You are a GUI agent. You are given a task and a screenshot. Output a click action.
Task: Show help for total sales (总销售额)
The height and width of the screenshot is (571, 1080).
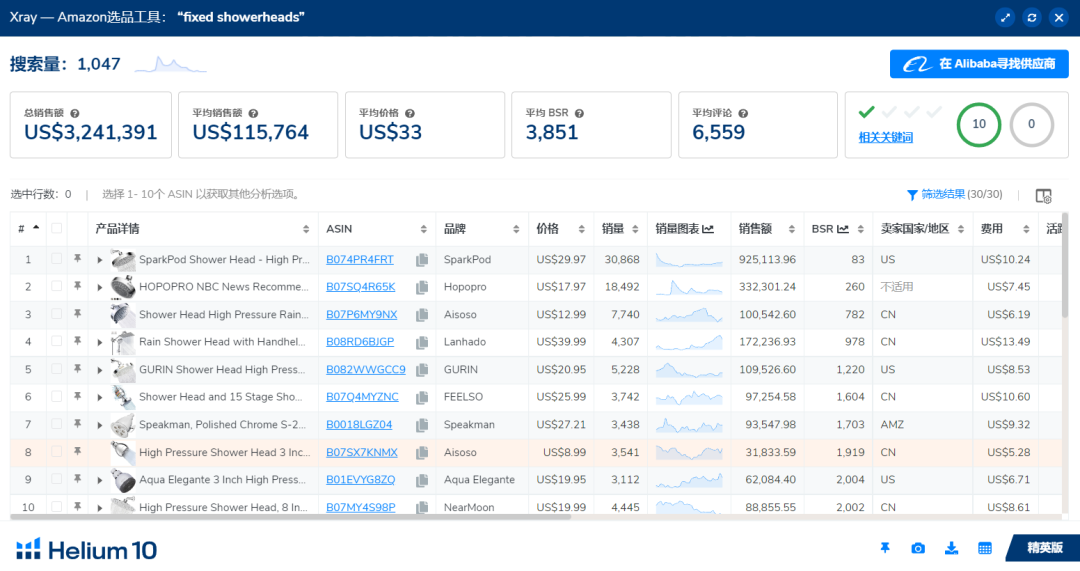[74, 114]
